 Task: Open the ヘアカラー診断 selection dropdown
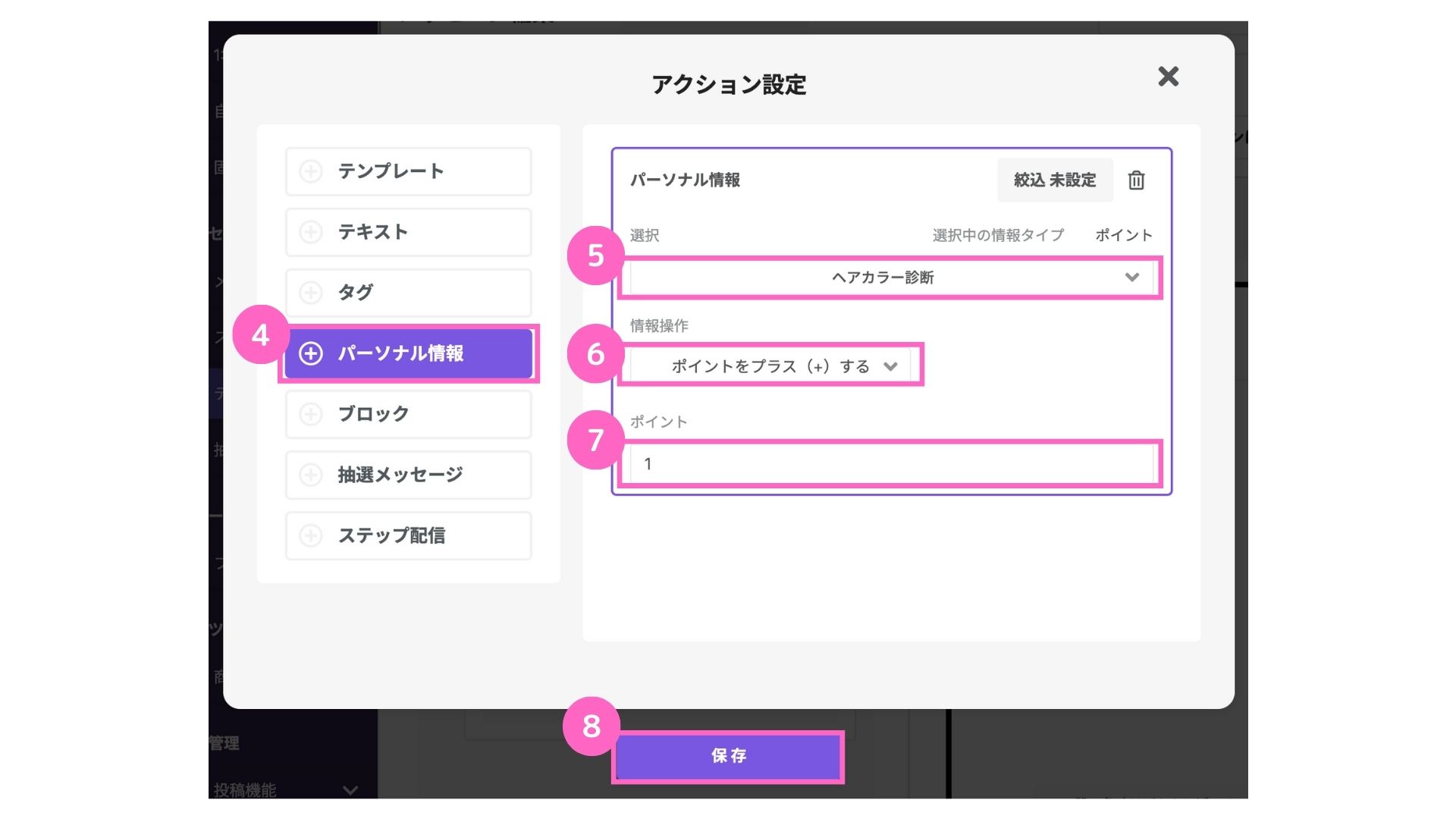click(x=890, y=278)
